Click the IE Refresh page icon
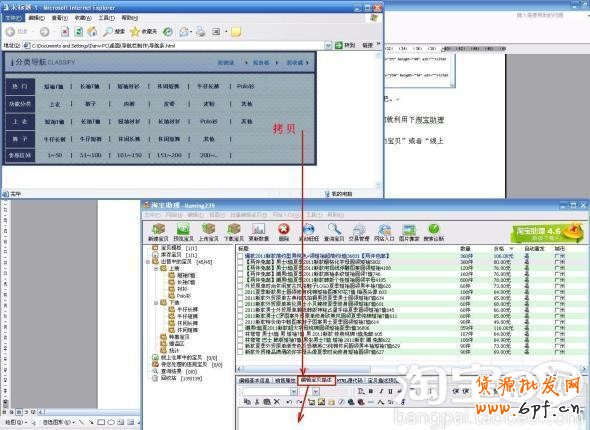Image resolution: width=590 pixels, height=430 pixels. (79, 32)
